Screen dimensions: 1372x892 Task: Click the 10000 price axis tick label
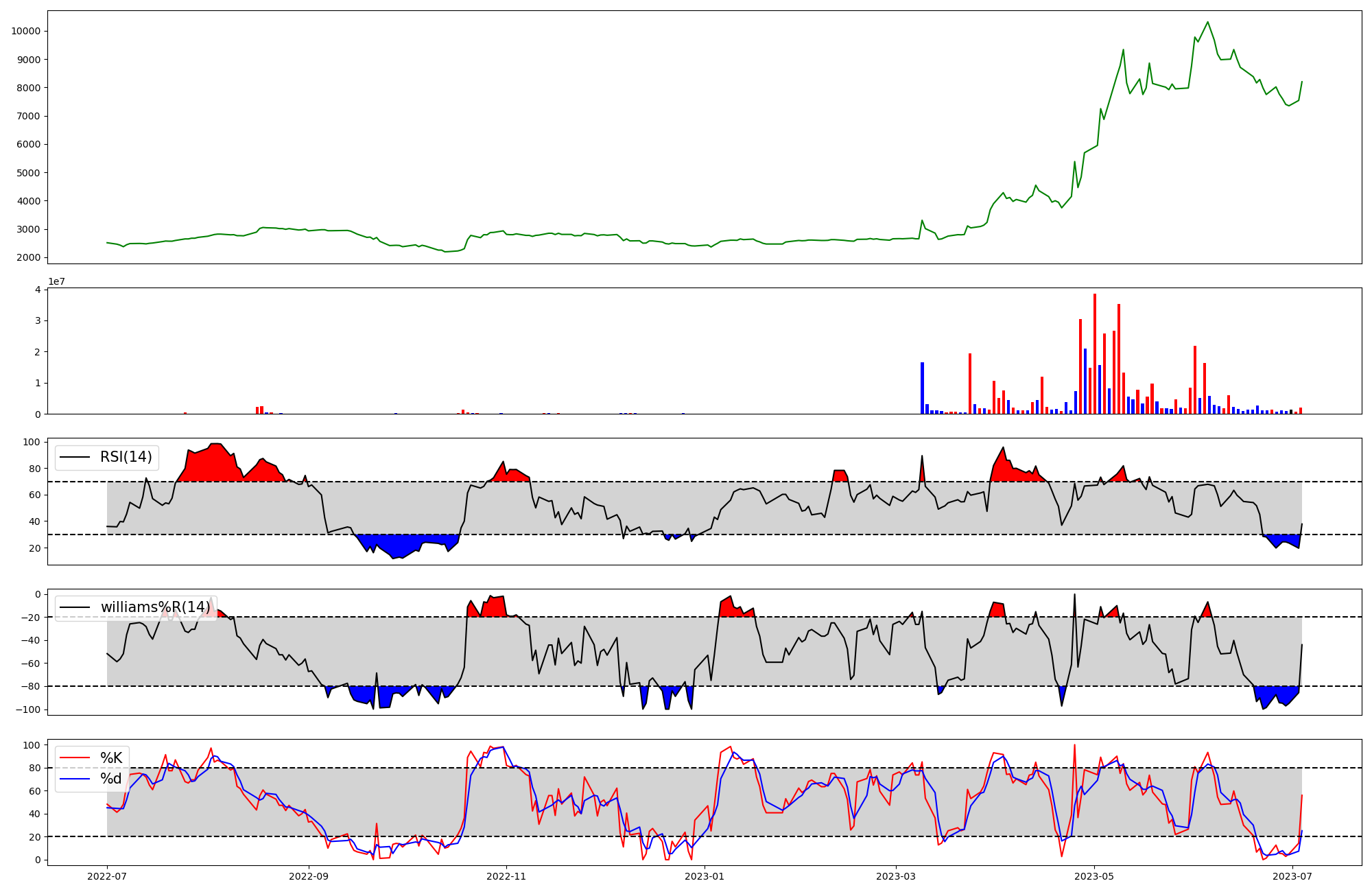pyautogui.click(x=25, y=31)
